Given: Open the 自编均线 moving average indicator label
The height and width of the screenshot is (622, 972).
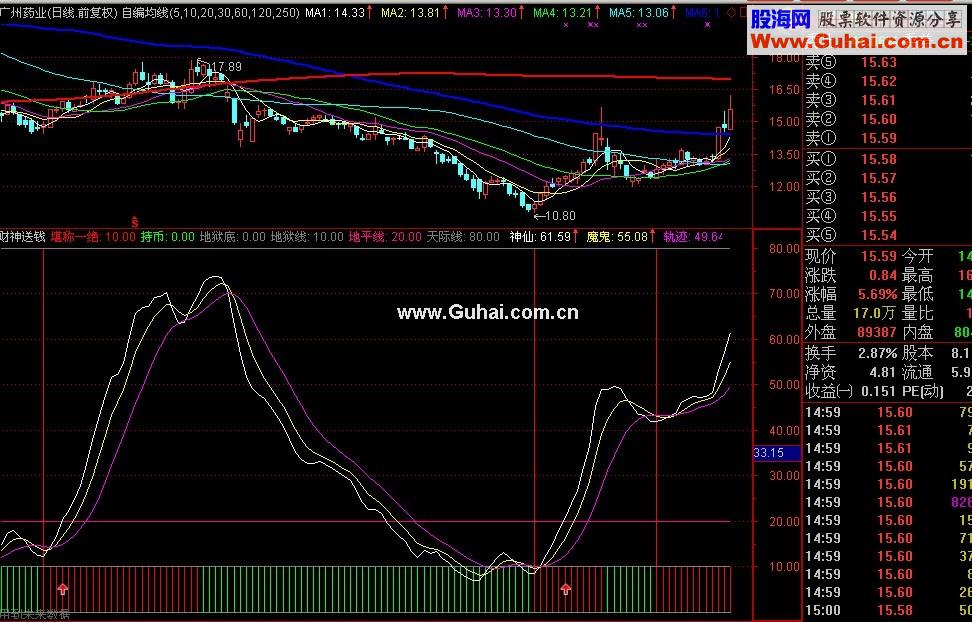Looking at the screenshot, I should point(210,12).
